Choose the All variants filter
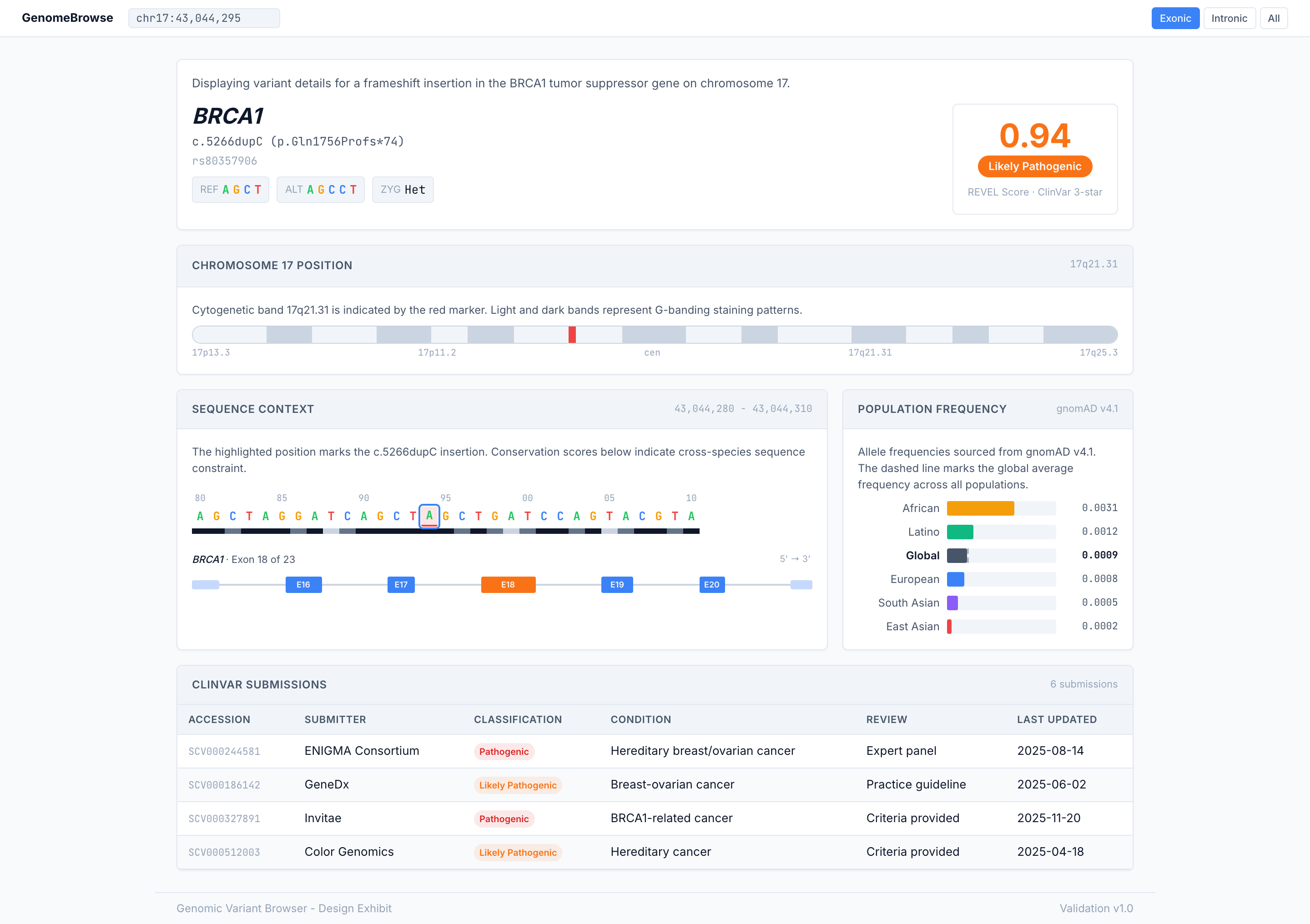This screenshot has height=924, width=1310. pos(1273,18)
